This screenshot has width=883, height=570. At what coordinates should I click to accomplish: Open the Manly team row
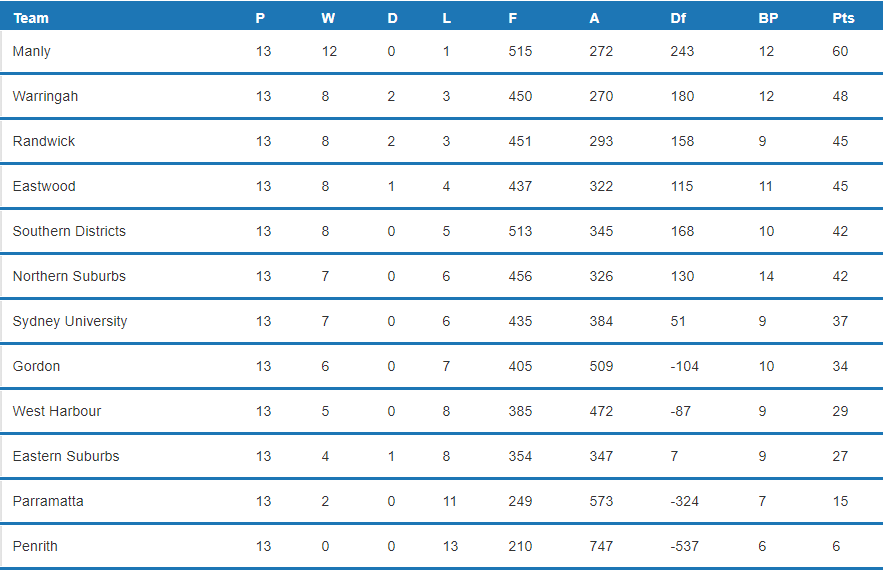click(x=442, y=51)
